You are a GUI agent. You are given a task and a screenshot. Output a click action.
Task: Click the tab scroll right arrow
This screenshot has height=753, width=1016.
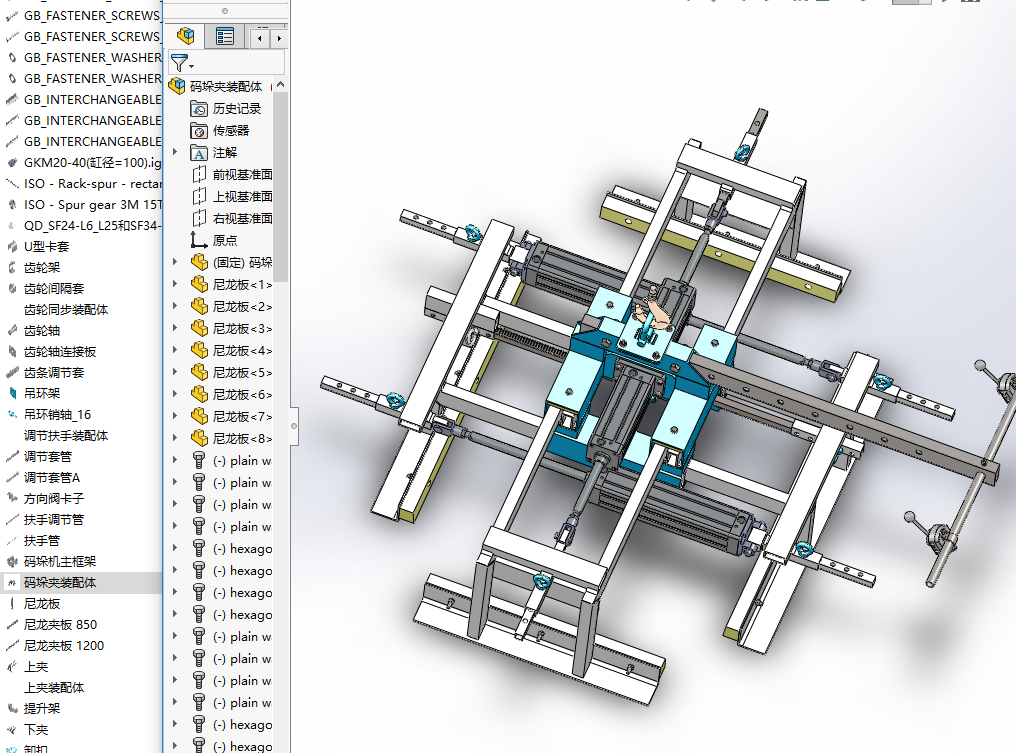coord(279,38)
